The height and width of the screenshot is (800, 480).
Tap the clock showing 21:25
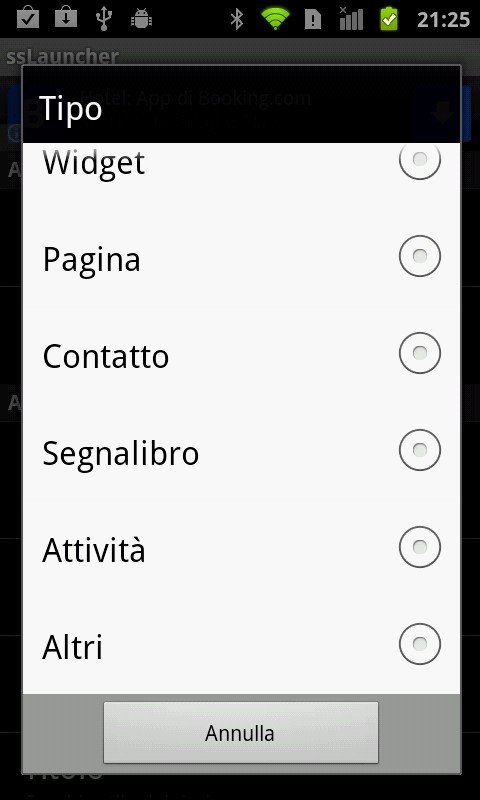click(x=443, y=19)
